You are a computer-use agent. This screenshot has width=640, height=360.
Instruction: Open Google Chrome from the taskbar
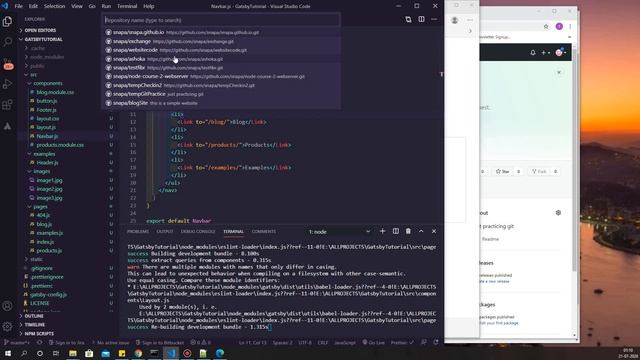[138, 353]
